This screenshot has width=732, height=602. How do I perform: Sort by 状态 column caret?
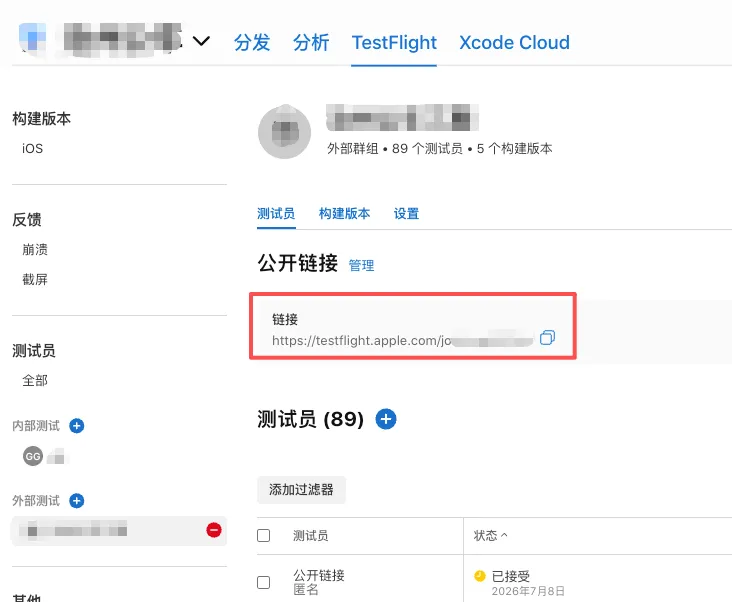coord(504,535)
